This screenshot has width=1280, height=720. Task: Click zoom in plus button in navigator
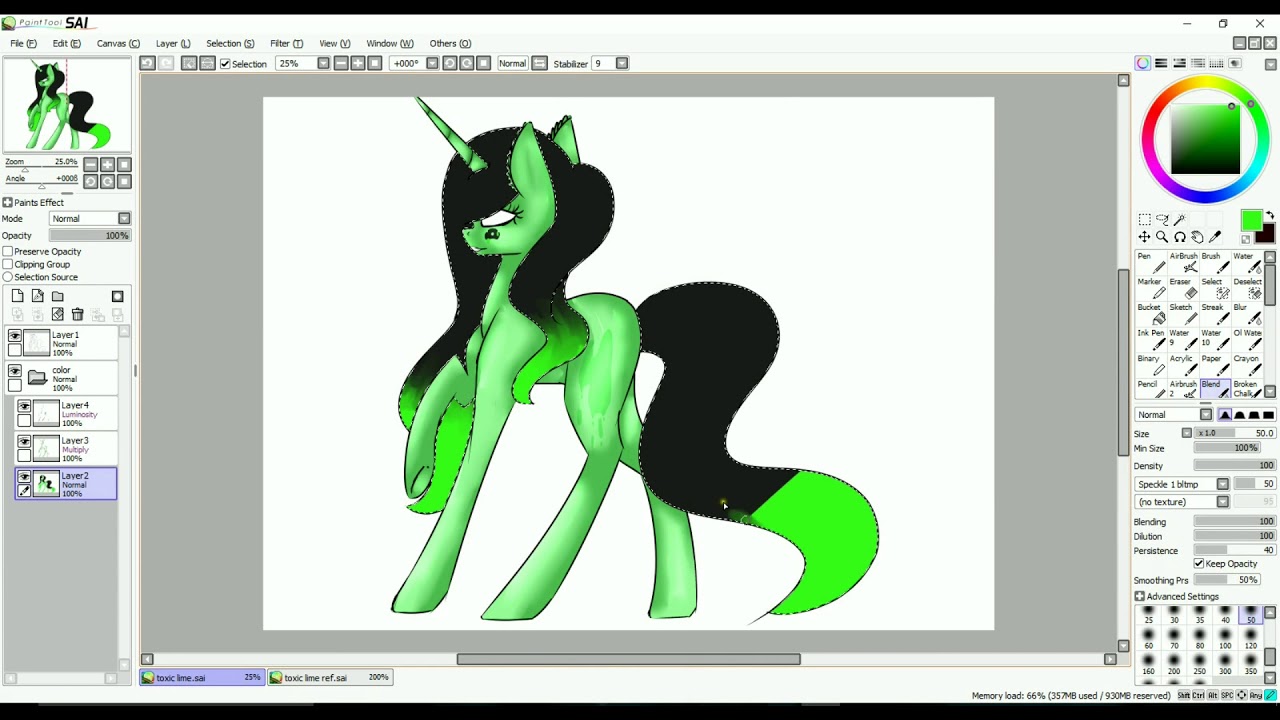point(107,165)
